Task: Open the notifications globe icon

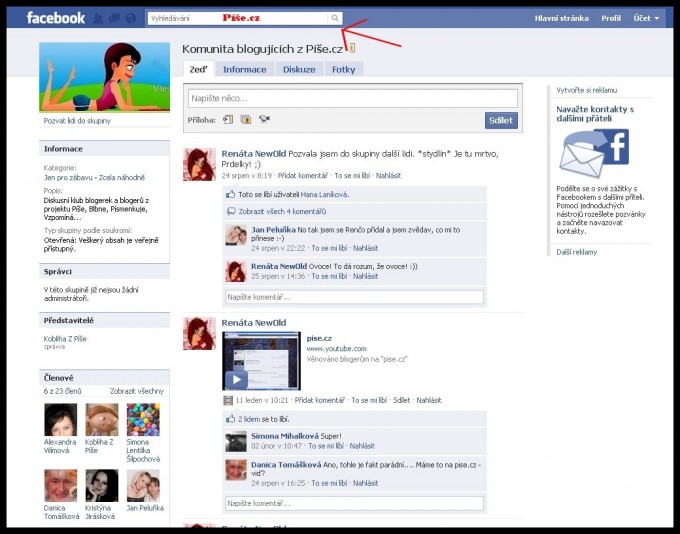Action: click(x=131, y=18)
